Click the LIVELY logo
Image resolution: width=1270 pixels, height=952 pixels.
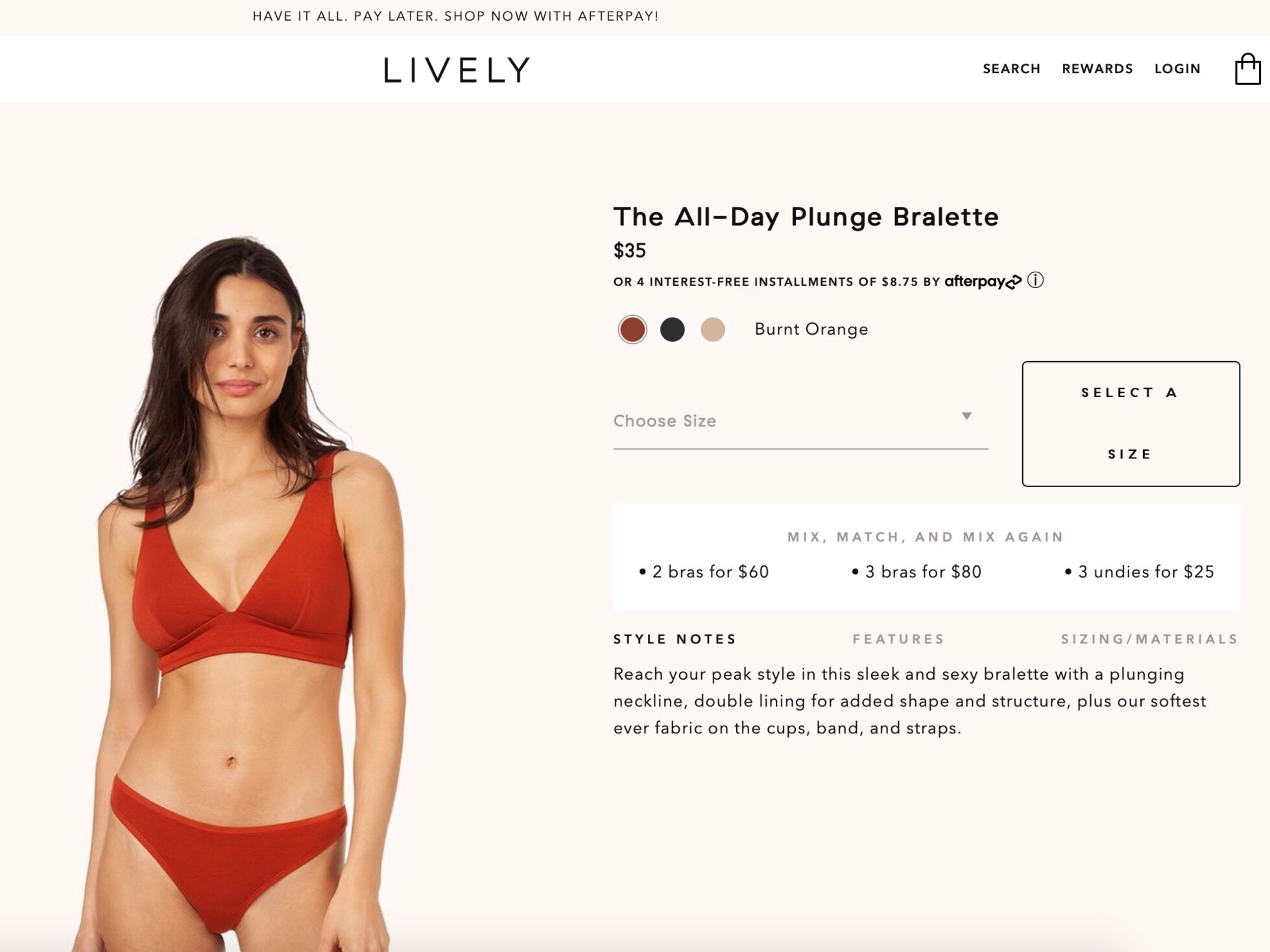(457, 69)
